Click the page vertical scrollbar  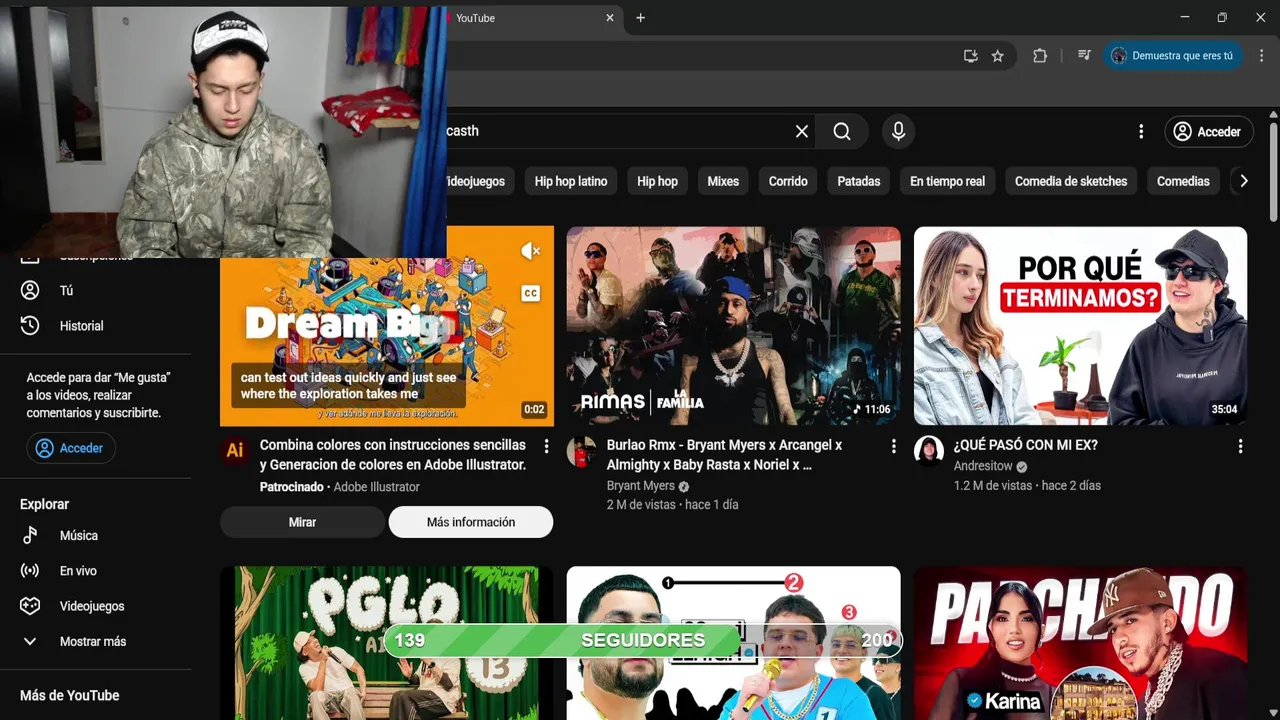[x=1273, y=170]
